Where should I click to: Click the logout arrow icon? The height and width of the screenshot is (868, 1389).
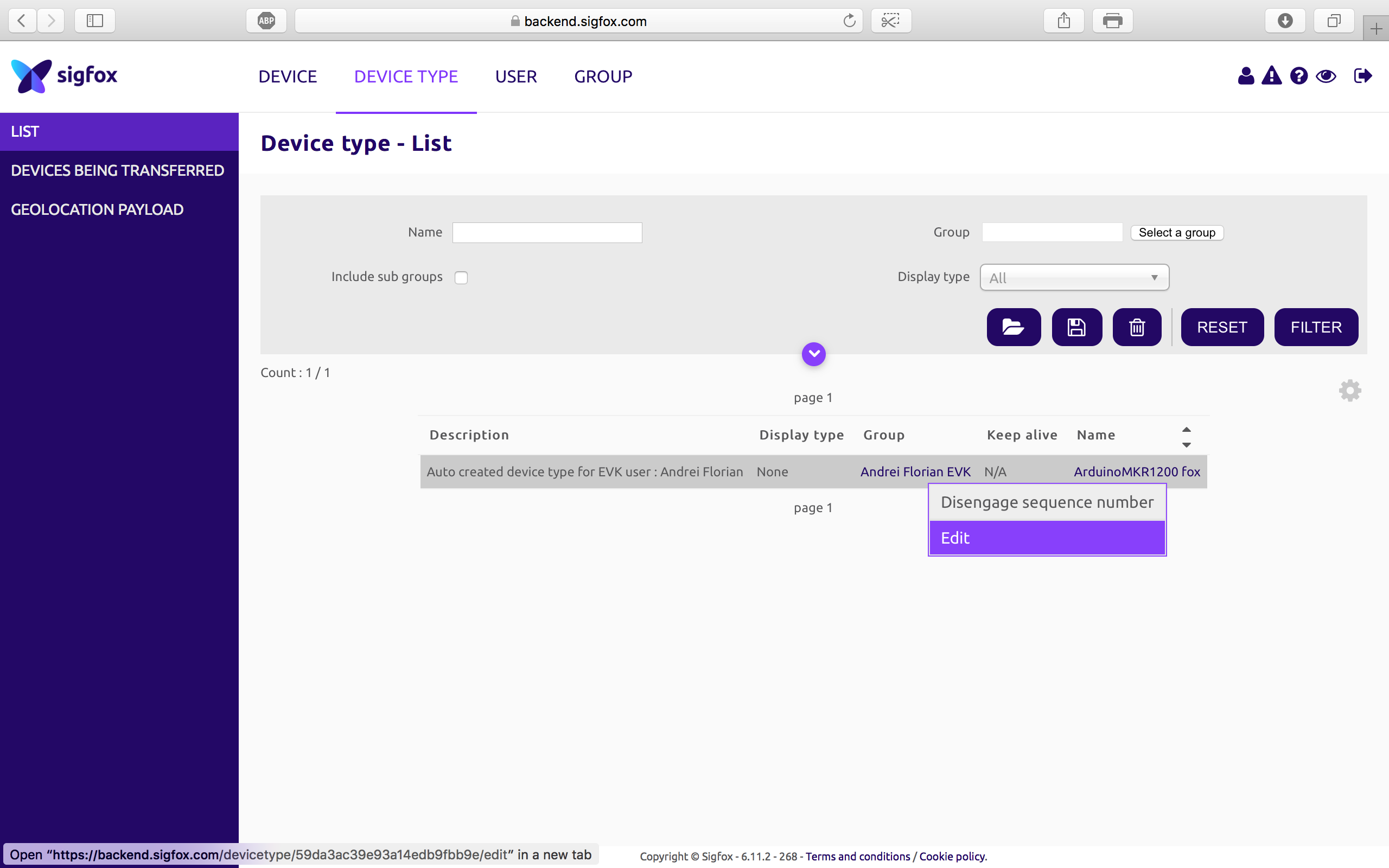coord(1362,76)
